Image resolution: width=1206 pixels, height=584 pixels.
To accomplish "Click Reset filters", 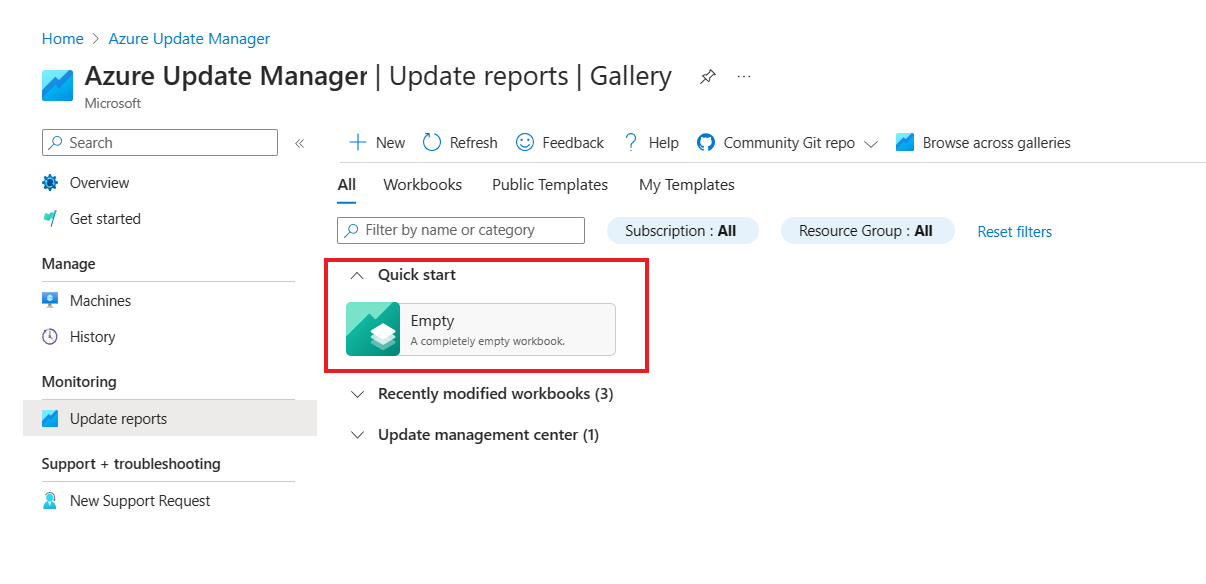I will click(x=1014, y=231).
